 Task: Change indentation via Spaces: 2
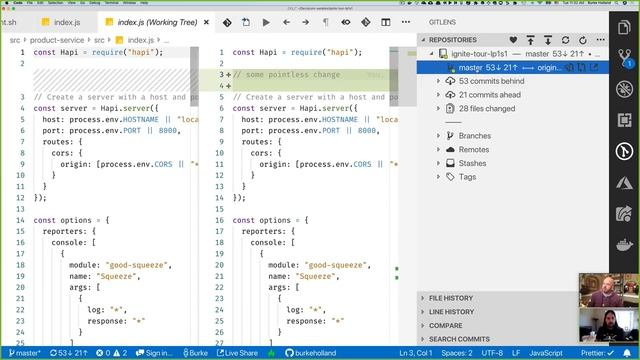(x=457, y=353)
